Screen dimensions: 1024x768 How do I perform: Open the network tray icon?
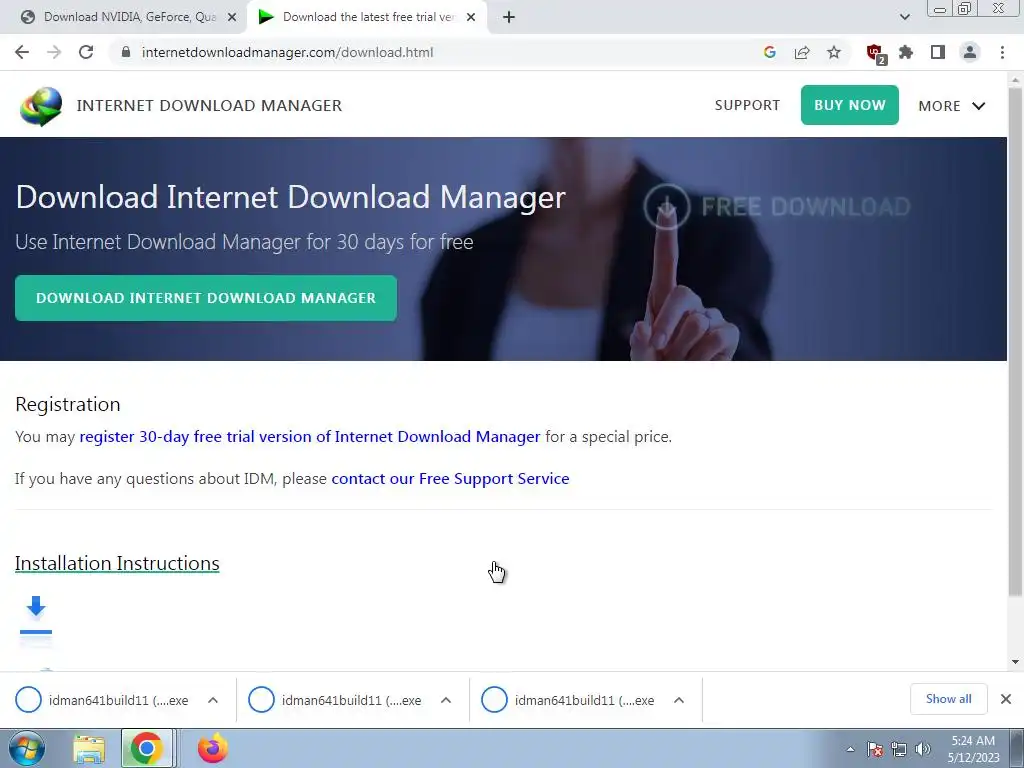[x=899, y=749]
